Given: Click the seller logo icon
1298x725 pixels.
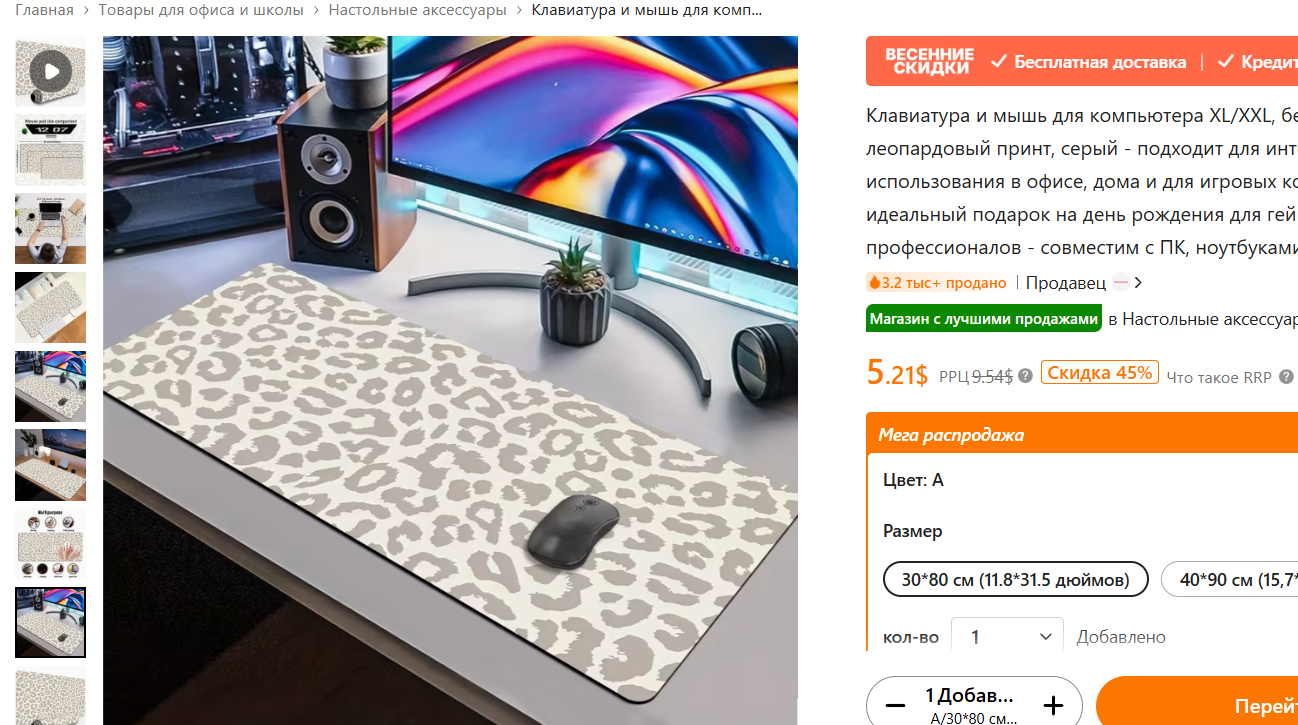Looking at the screenshot, I should point(1121,283).
